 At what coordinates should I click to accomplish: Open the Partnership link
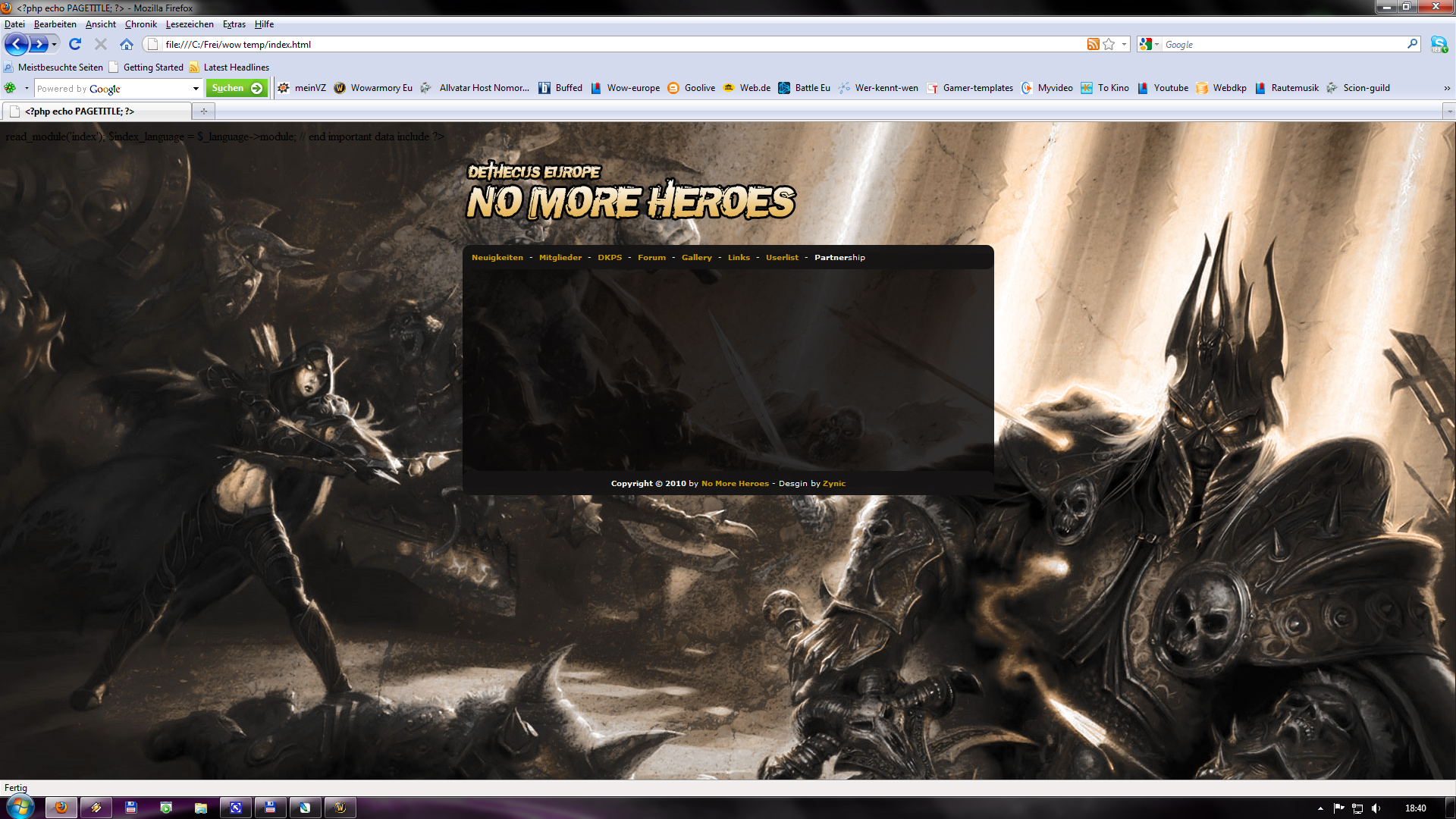pos(839,258)
